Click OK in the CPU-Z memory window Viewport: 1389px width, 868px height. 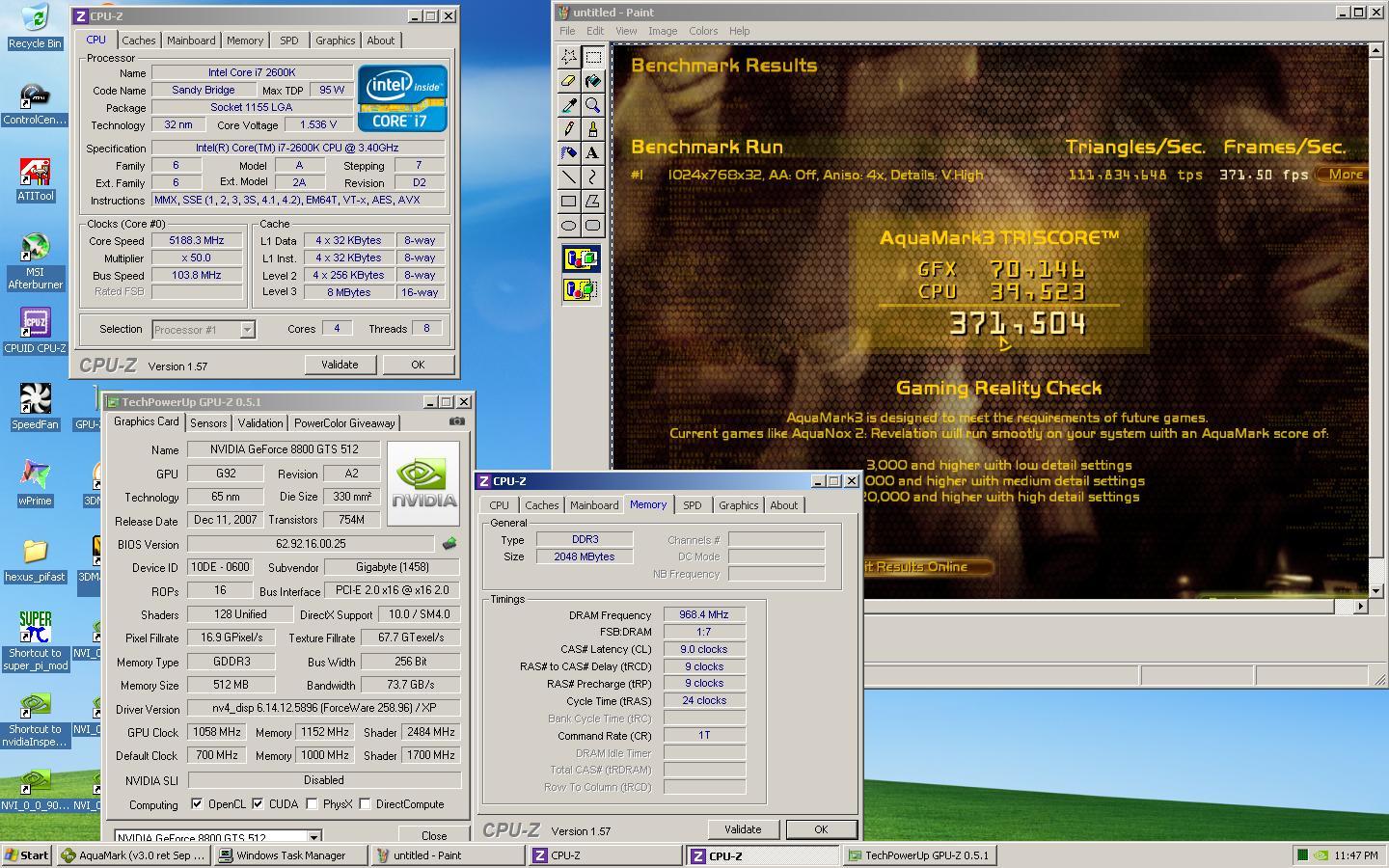(x=821, y=829)
